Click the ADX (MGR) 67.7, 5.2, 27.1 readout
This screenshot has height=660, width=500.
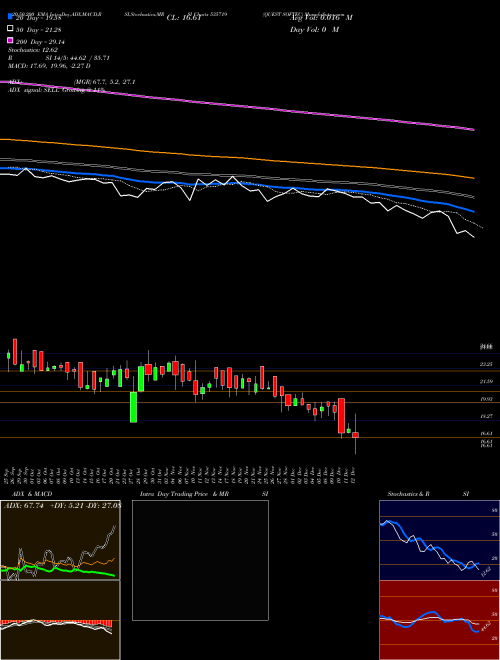(x=72, y=82)
